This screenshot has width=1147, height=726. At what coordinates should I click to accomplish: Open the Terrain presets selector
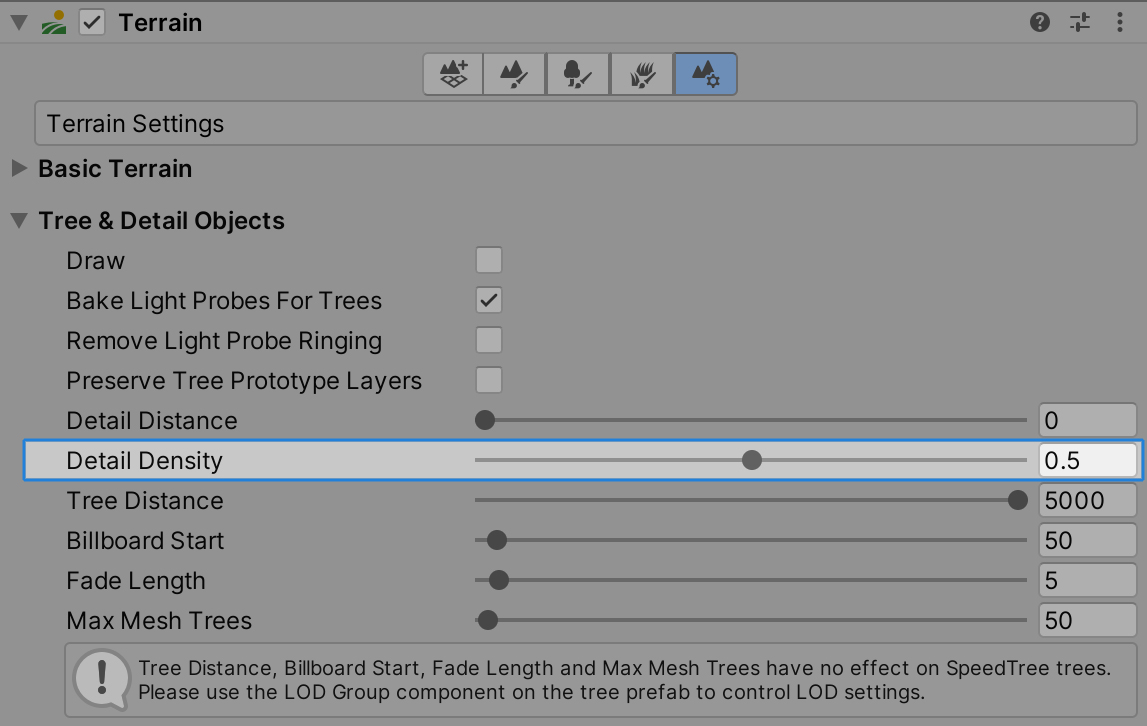tap(1079, 21)
